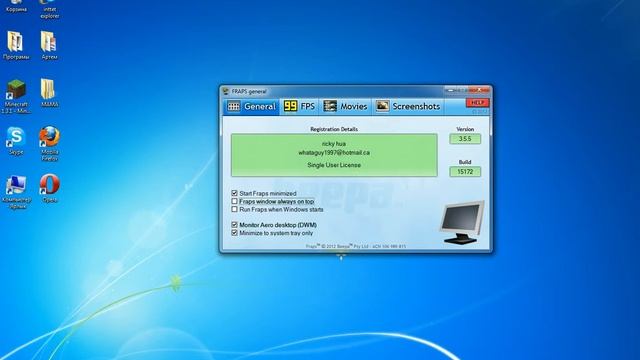Open the Артем folder icon
The image size is (640, 360).
coord(49,45)
